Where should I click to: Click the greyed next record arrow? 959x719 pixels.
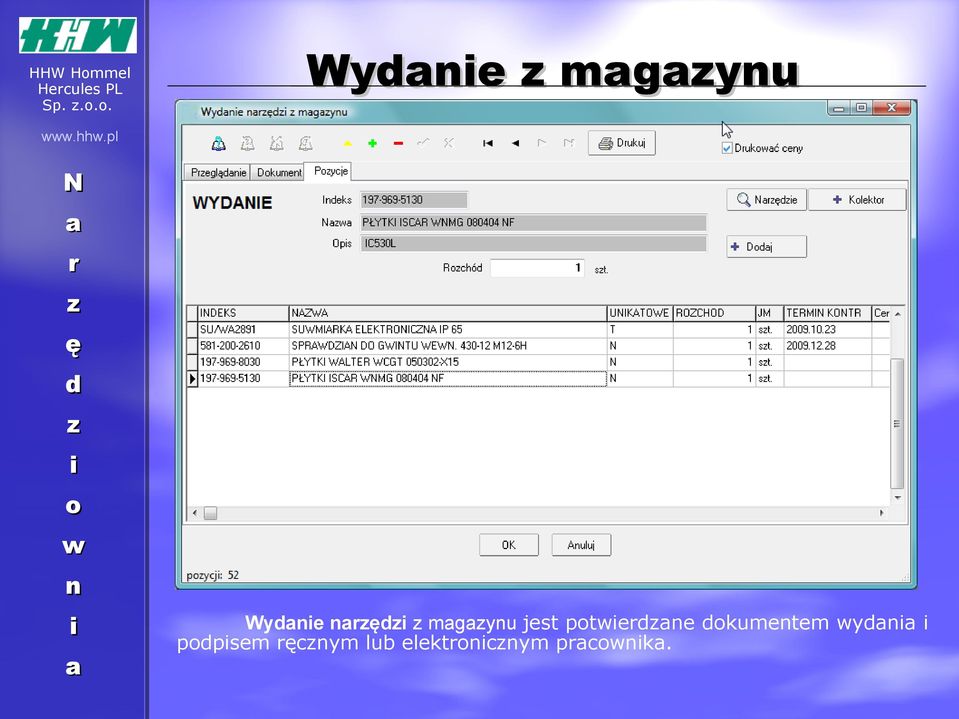point(541,143)
